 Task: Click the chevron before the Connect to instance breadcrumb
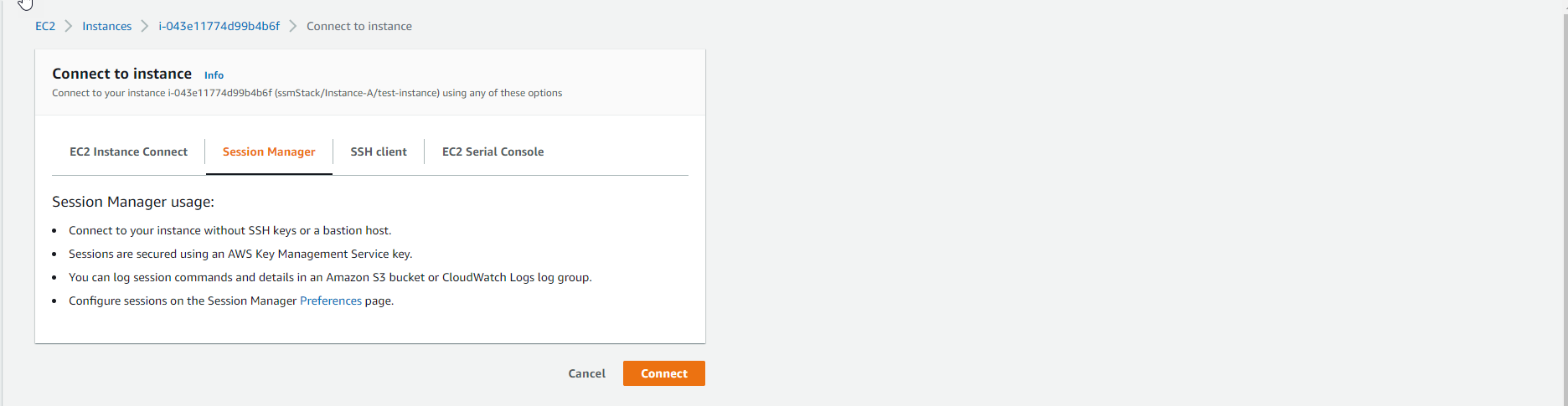click(x=293, y=26)
